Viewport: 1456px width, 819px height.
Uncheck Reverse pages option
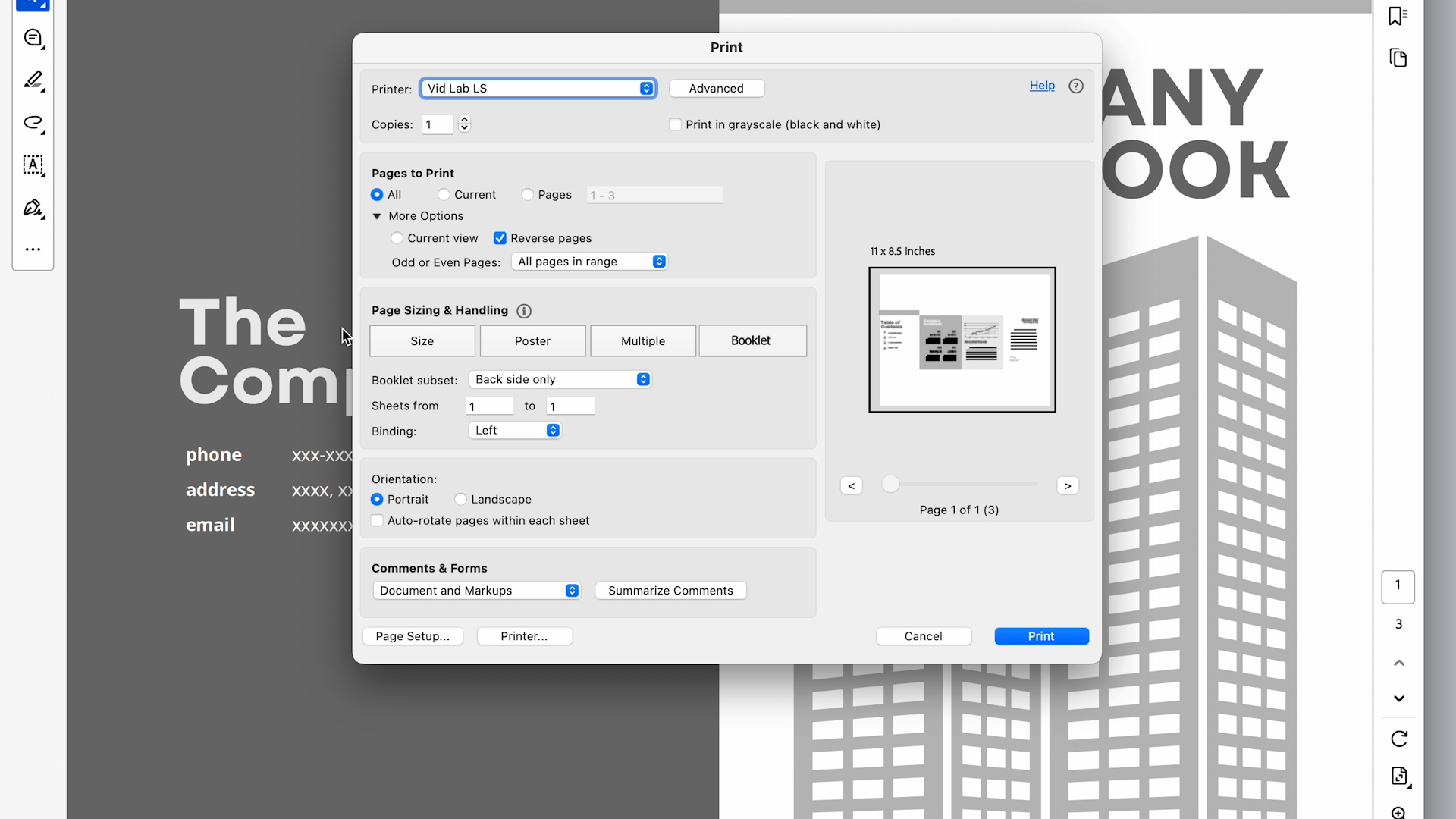coord(500,238)
